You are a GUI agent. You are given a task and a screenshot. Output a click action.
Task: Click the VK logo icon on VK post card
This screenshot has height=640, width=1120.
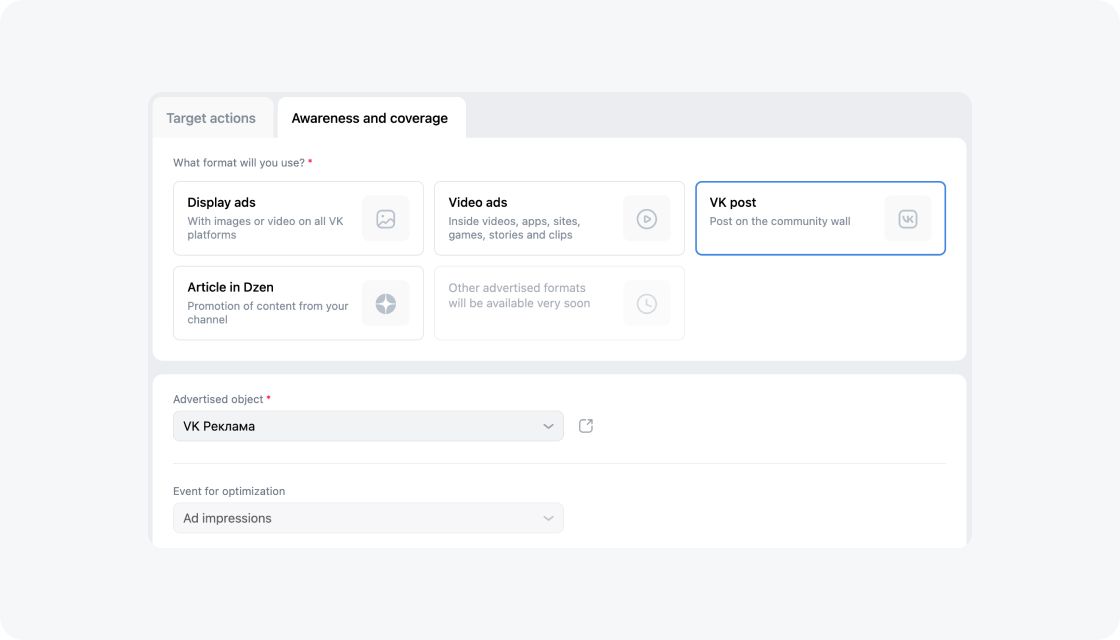pos(908,217)
